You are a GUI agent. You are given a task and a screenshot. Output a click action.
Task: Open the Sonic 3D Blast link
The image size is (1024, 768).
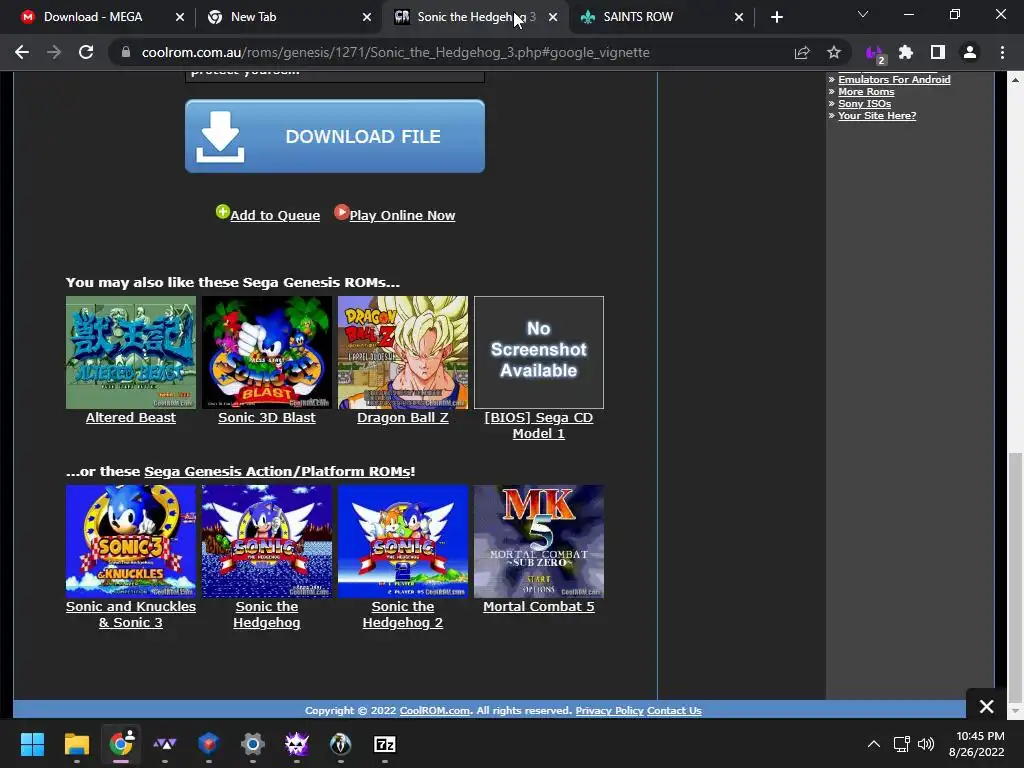coord(266,417)
